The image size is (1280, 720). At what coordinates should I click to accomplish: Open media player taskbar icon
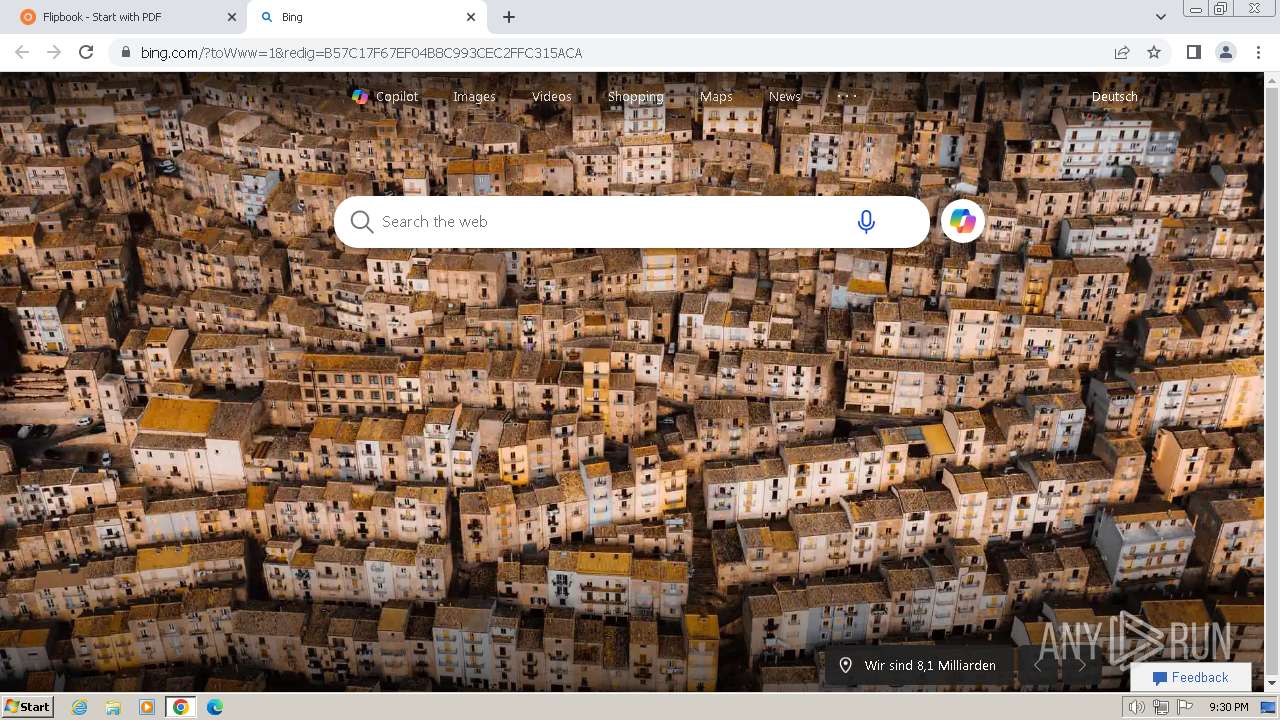(x=147, y=707)
